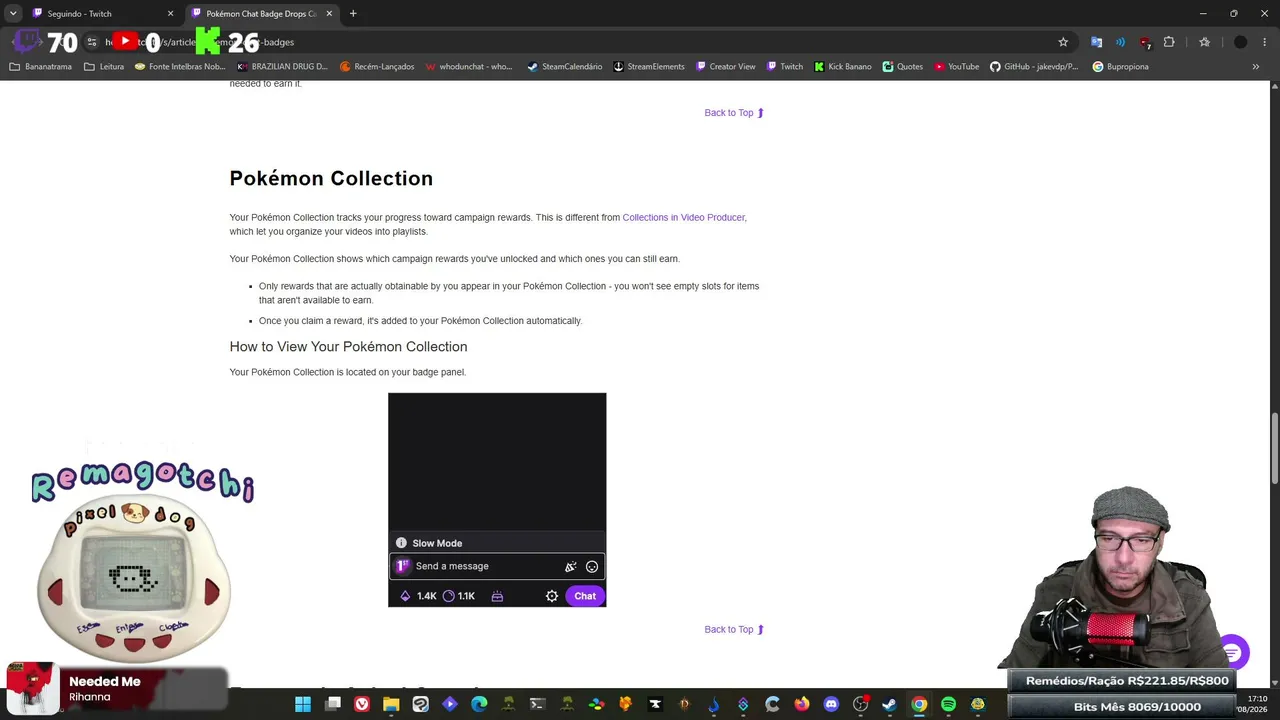Open chat settings gear icon
The image size is (1280, 720).
point(552,596)
